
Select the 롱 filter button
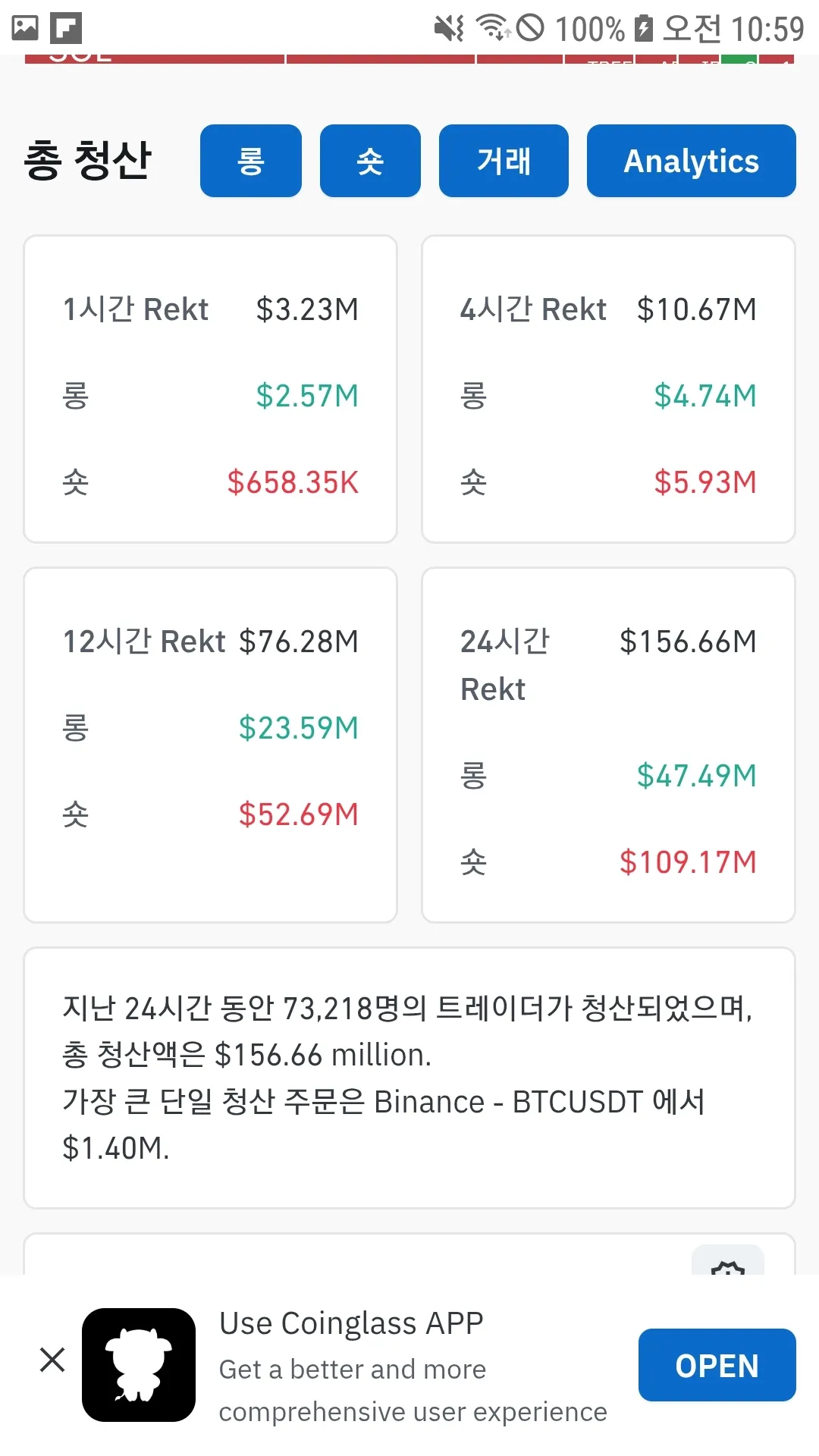coord(251,161)
